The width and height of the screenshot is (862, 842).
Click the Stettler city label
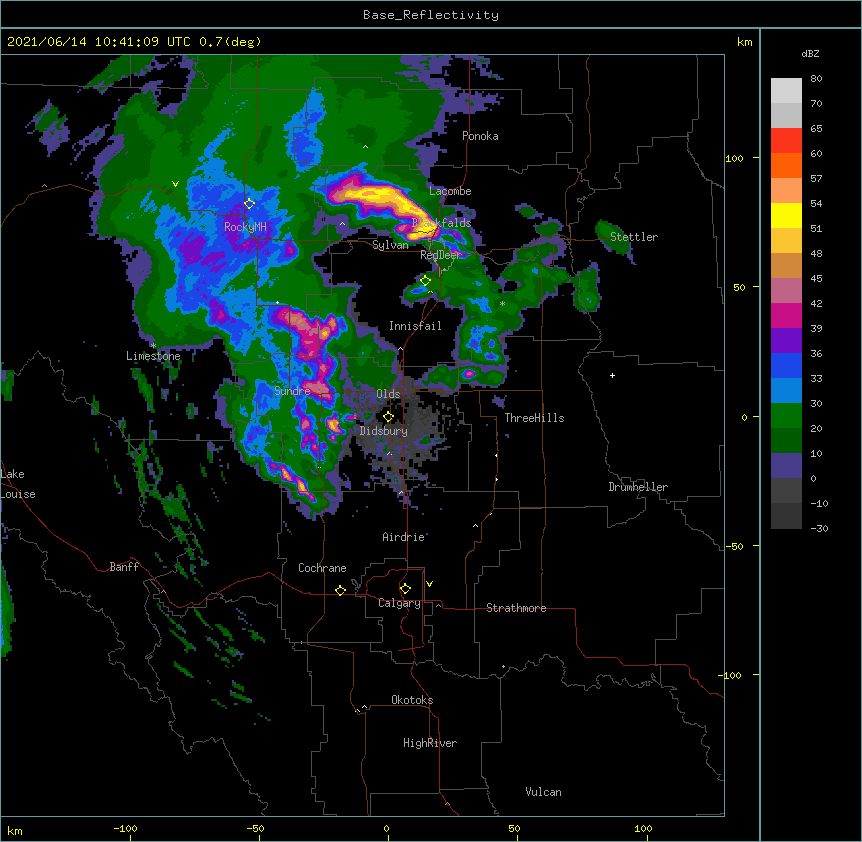634,237
